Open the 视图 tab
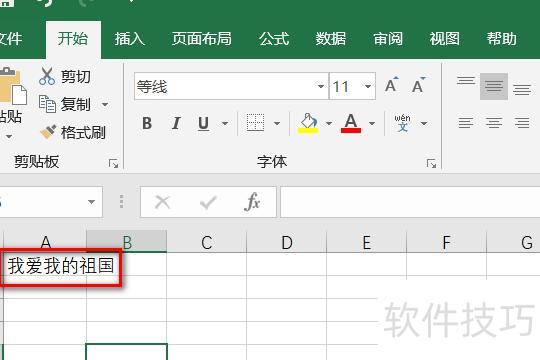Image resolution: width=540 pixels, height=360 pixels. coord(445,39)
